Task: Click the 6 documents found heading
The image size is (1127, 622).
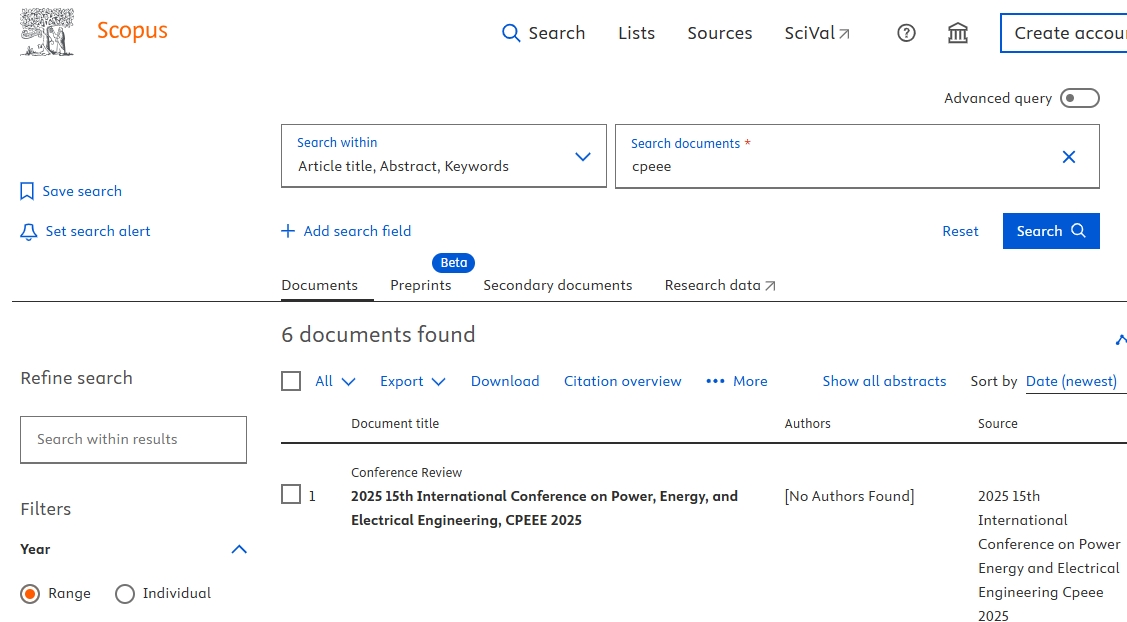Action: [x=378, y=334]
